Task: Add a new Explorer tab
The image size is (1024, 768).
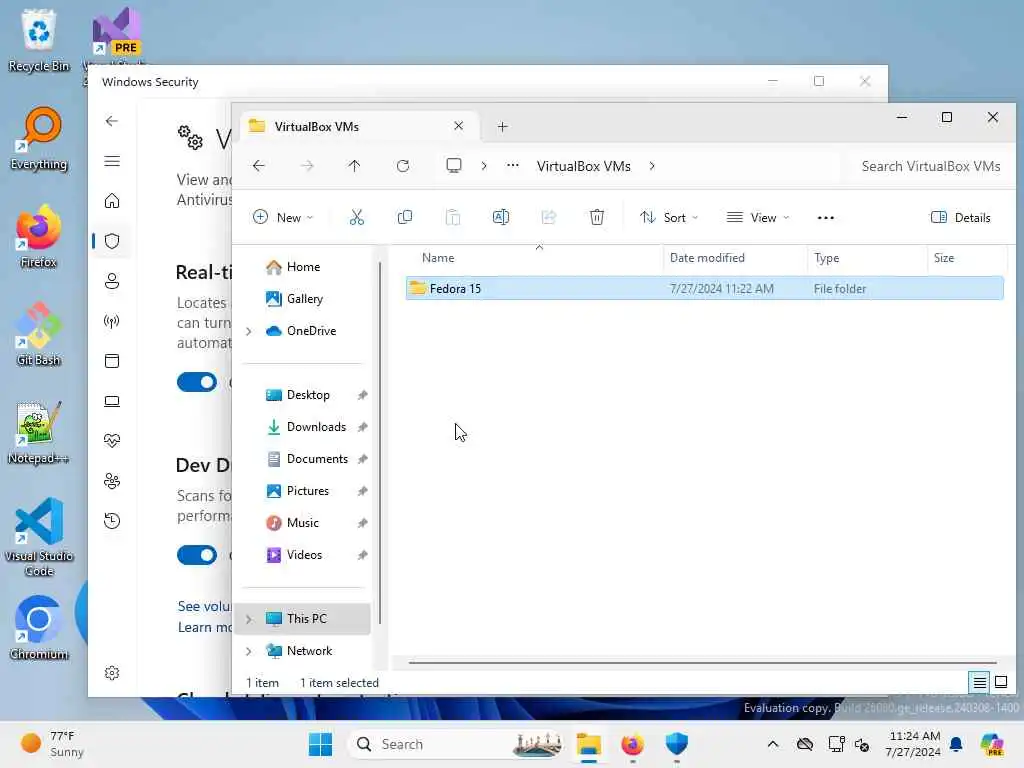Action: 502,127
